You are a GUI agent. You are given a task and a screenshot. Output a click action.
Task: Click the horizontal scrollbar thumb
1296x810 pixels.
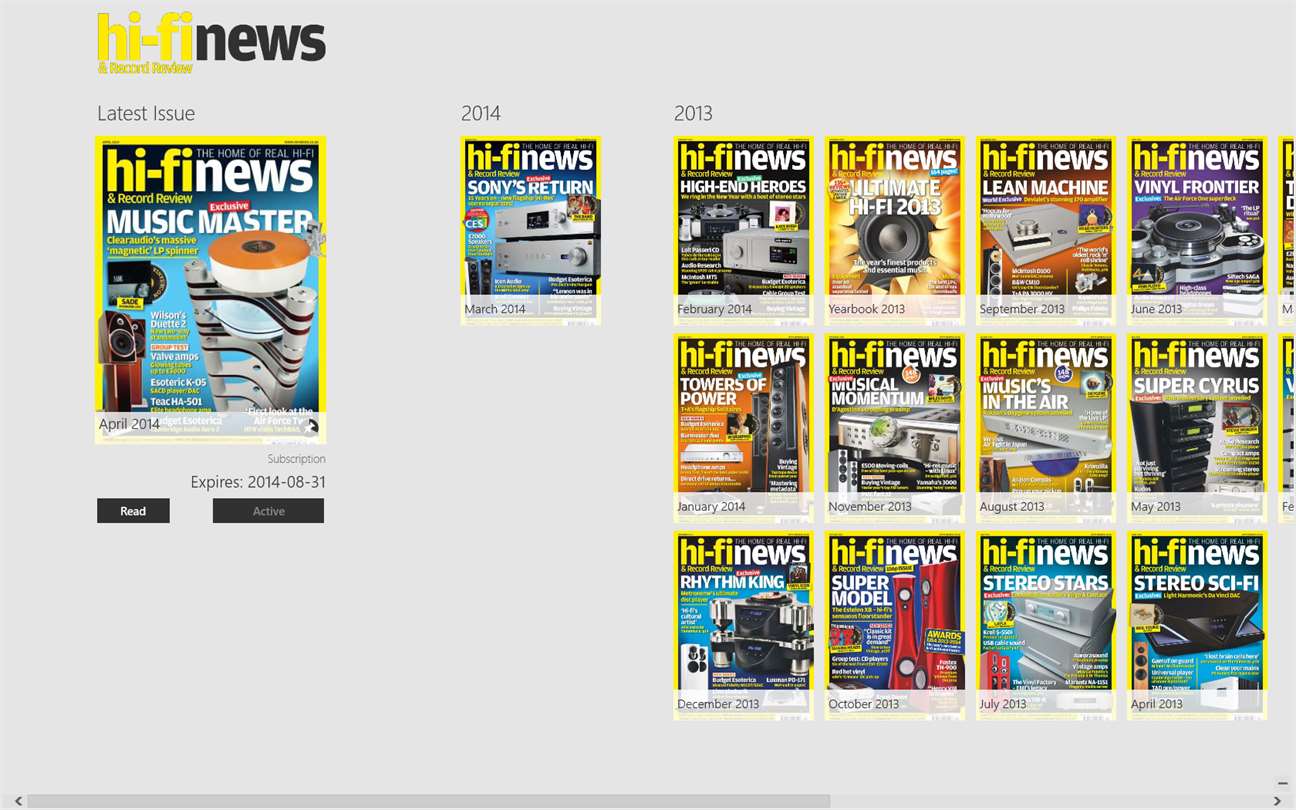[x=428, y=801]
